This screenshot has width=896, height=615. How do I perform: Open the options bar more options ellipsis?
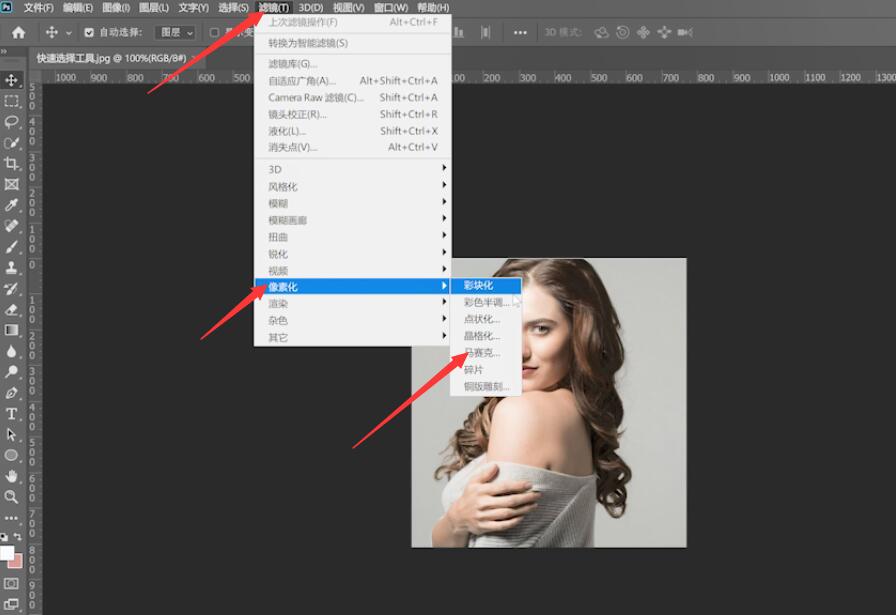[520, 33]
